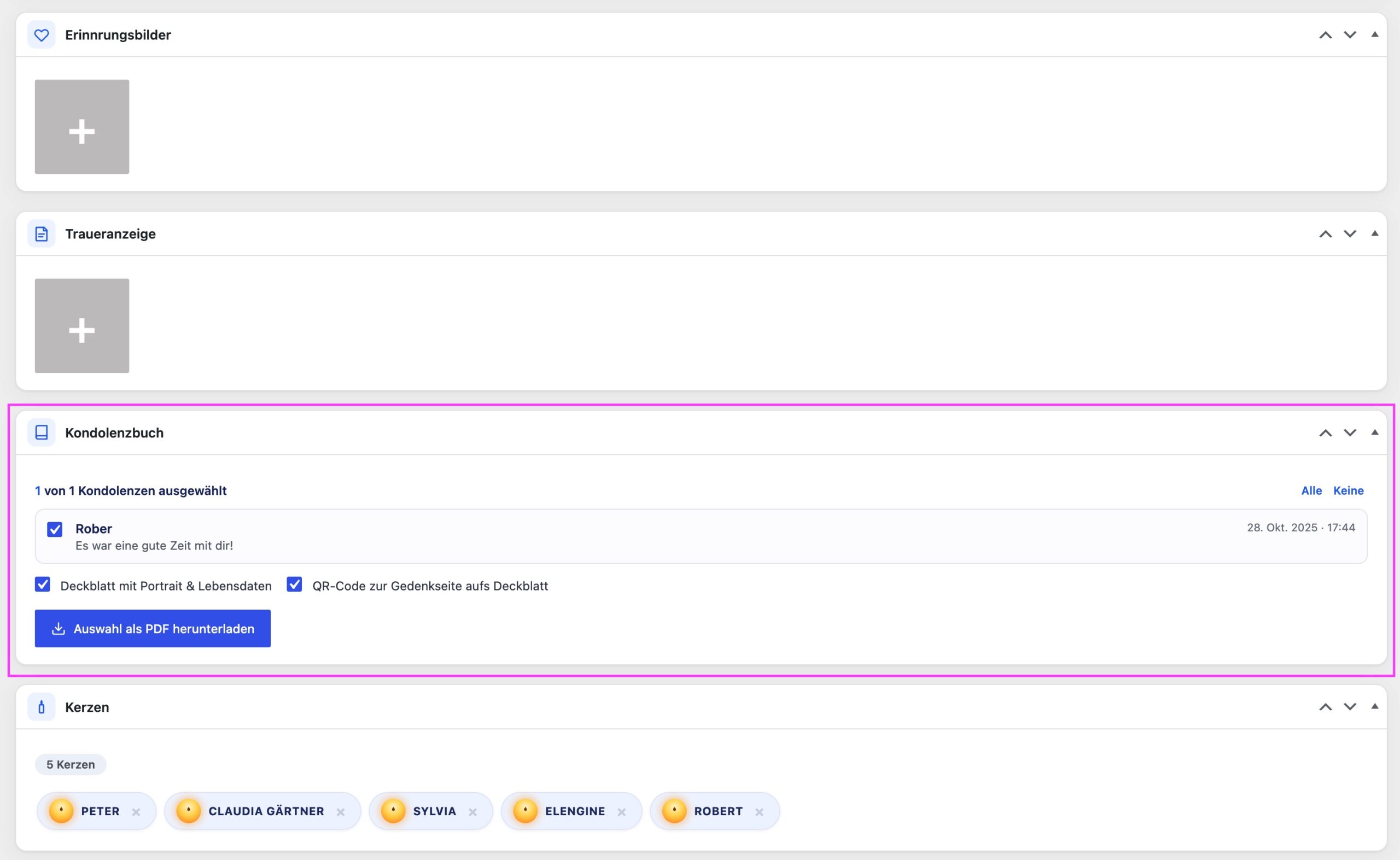Remove Peter's candle with the x
1400x860 pixels.
coord(136,812)
